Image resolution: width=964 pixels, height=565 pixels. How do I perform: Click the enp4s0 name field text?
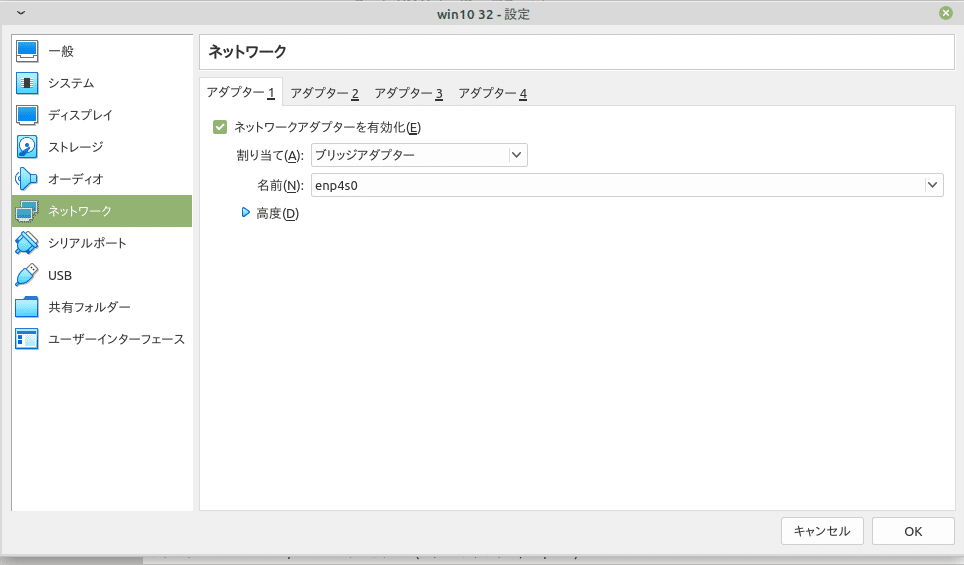tap(336, 186)
